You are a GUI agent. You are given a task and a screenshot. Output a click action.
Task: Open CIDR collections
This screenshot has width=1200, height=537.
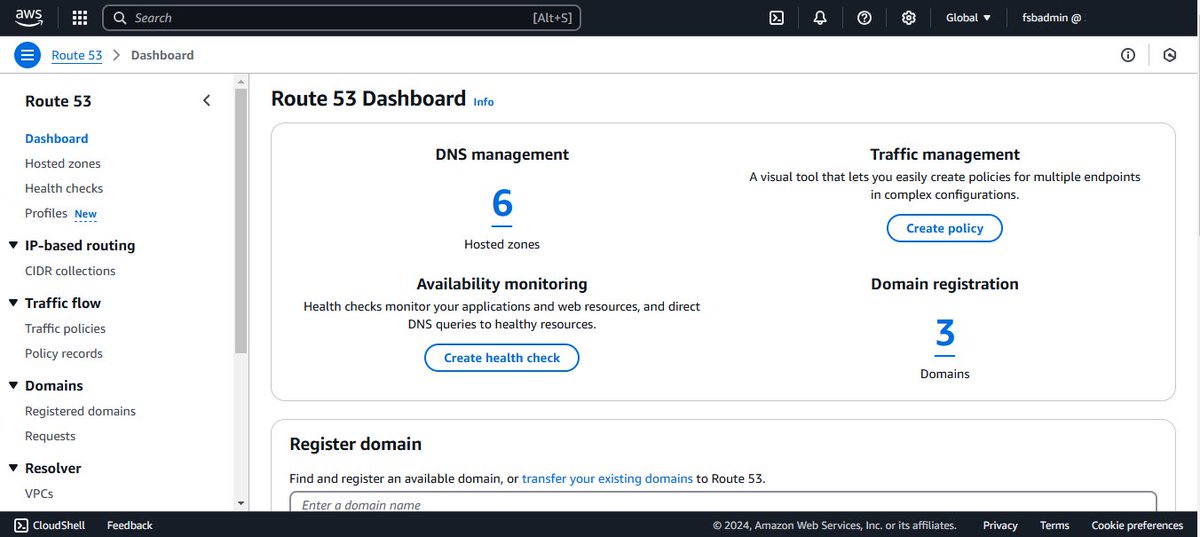click(70, 271)
